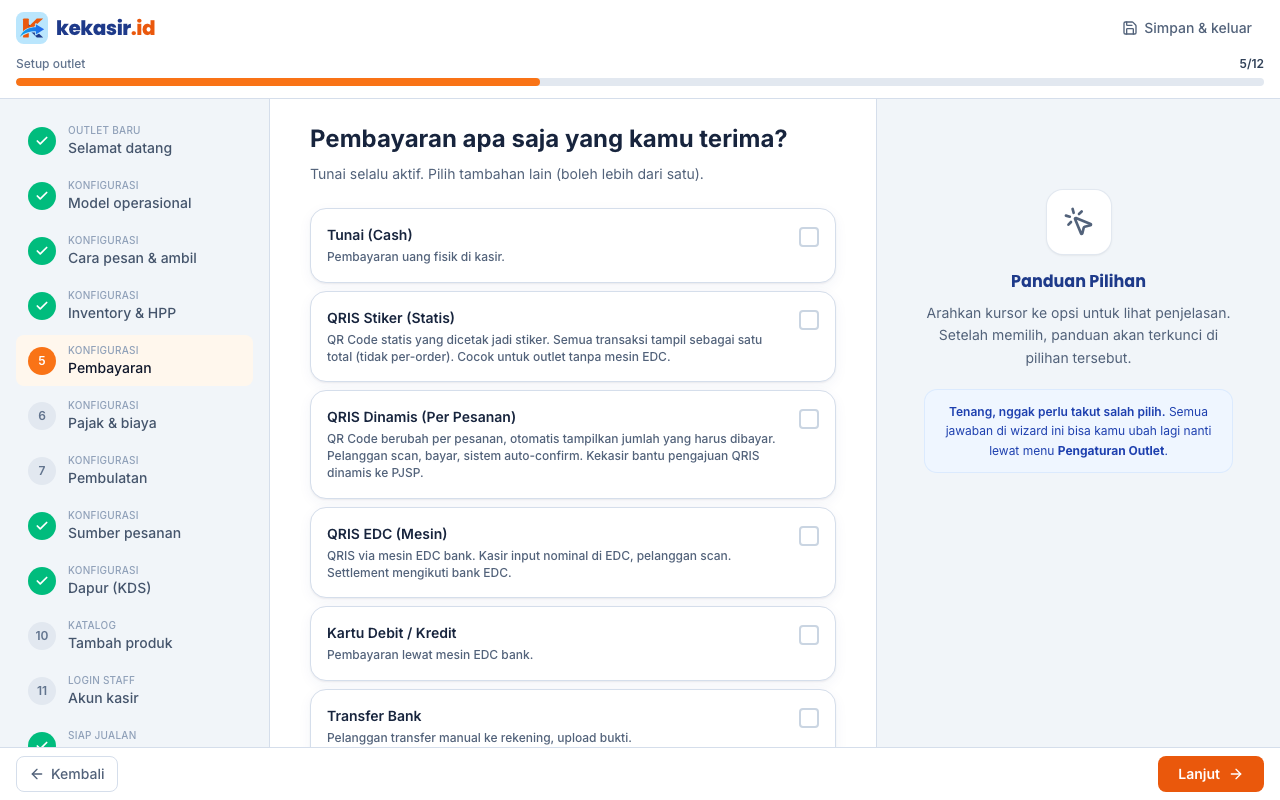This screenshot has width=1280, height=800.
Task: Click the Panduan Pilihan heading
Action: point(1078,281)
